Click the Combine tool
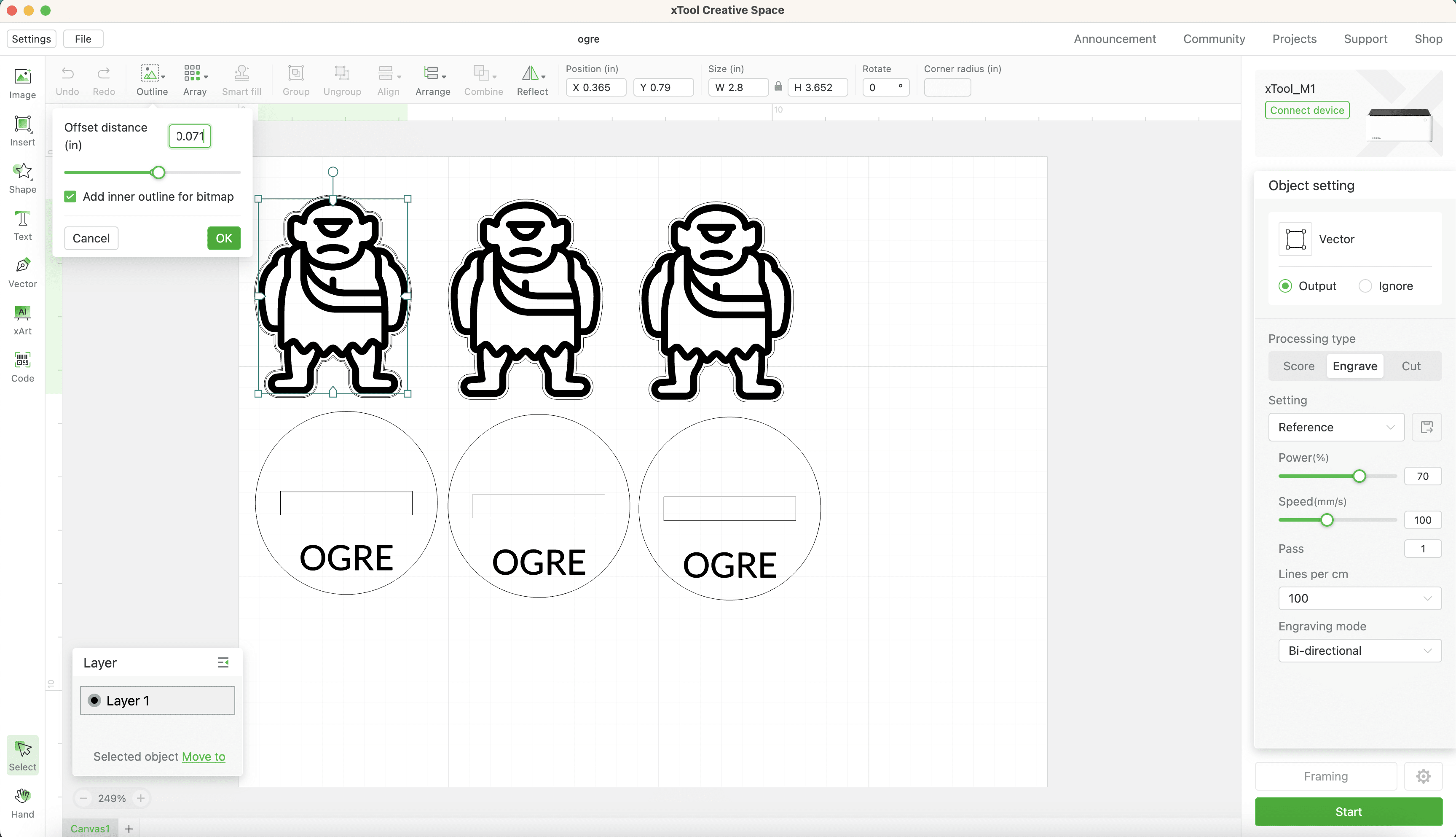Viewport: 1456px width, 837px height. click(483, 80)
